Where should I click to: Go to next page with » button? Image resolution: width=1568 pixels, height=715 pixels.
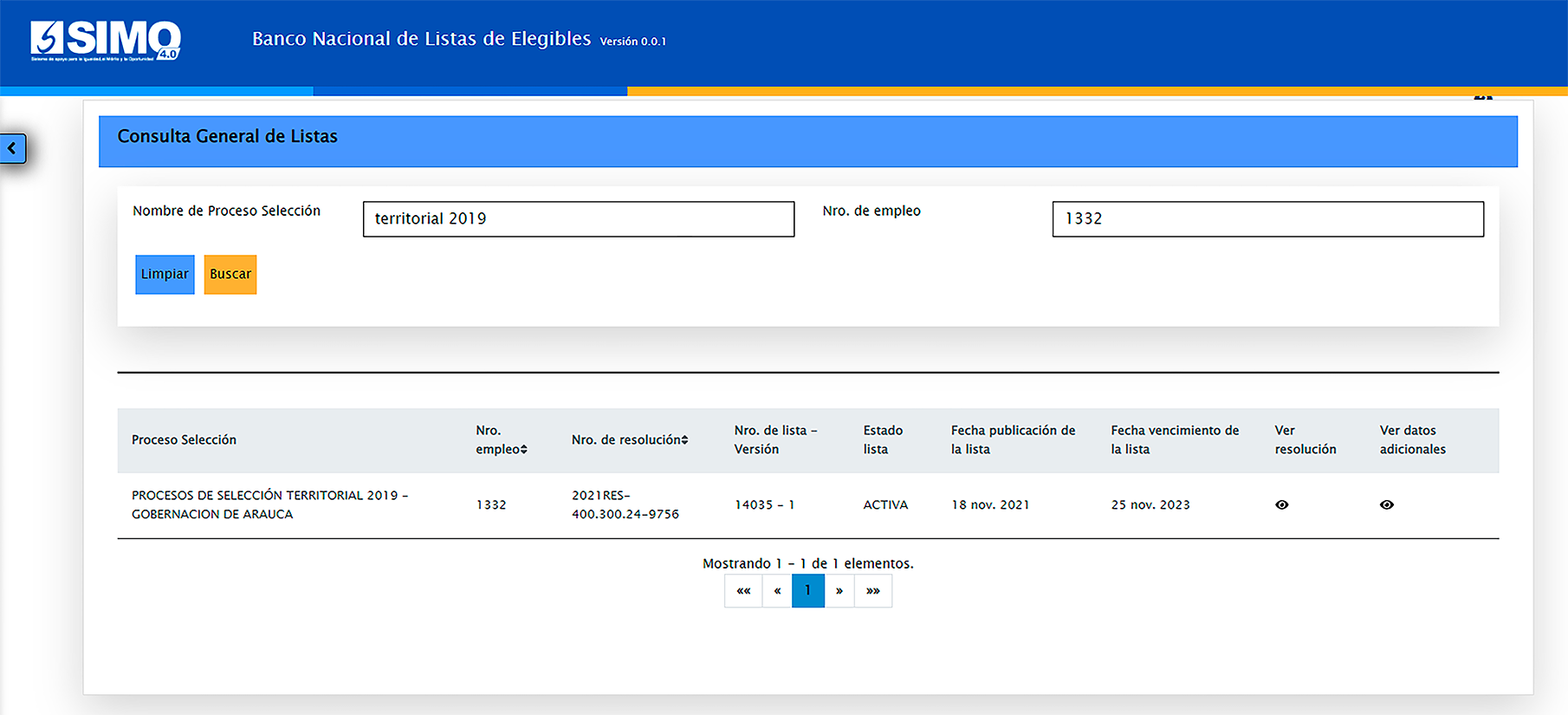[x=839, y=591]
